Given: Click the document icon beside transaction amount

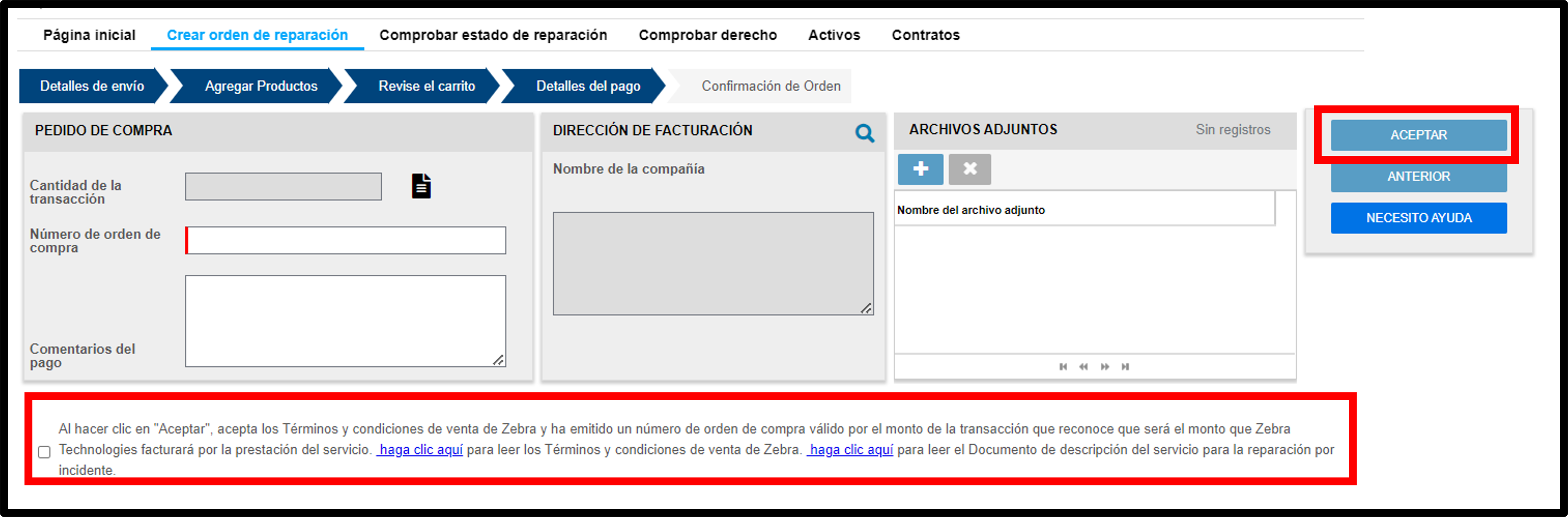Looking at the screenshot, I should [x=420, y=186].
